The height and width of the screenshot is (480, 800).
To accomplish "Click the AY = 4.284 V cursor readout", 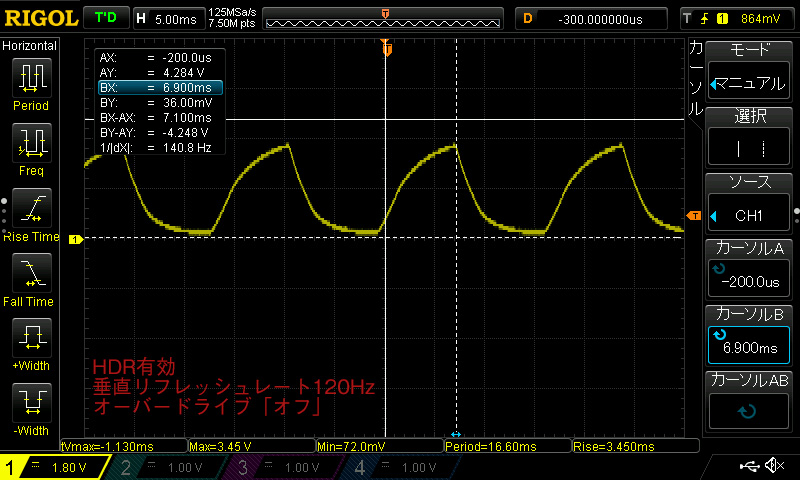I will click(152, 72).
